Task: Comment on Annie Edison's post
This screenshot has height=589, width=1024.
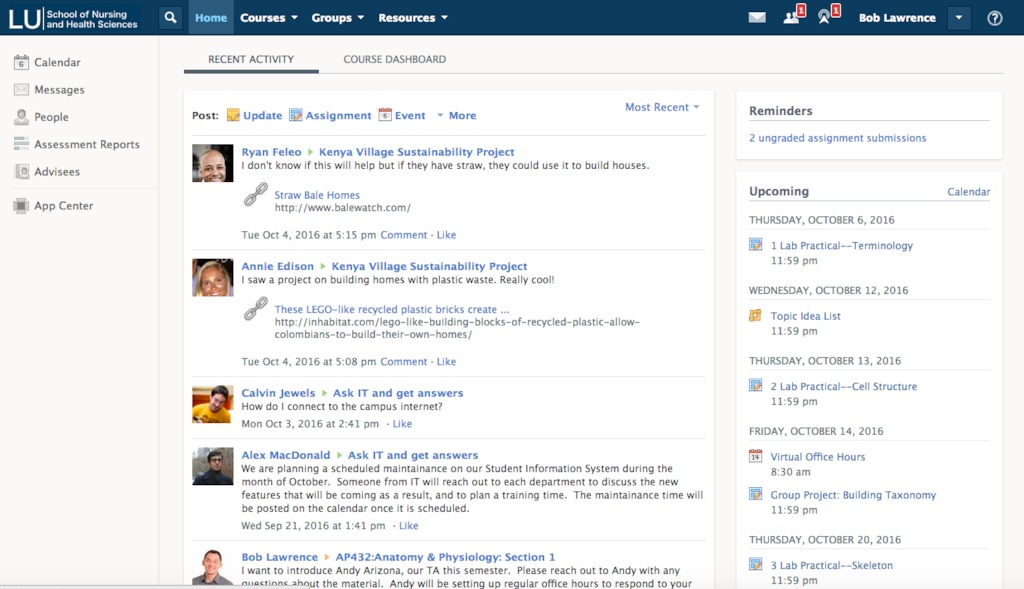Action: pos(404,362)
